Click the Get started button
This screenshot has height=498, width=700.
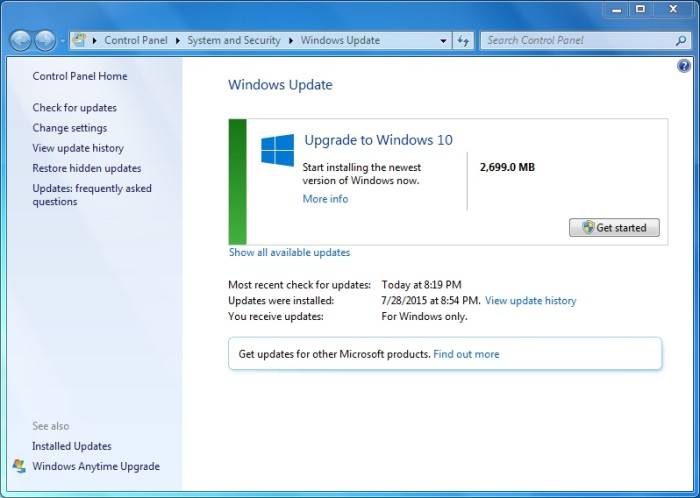click(x=614, y=227)
